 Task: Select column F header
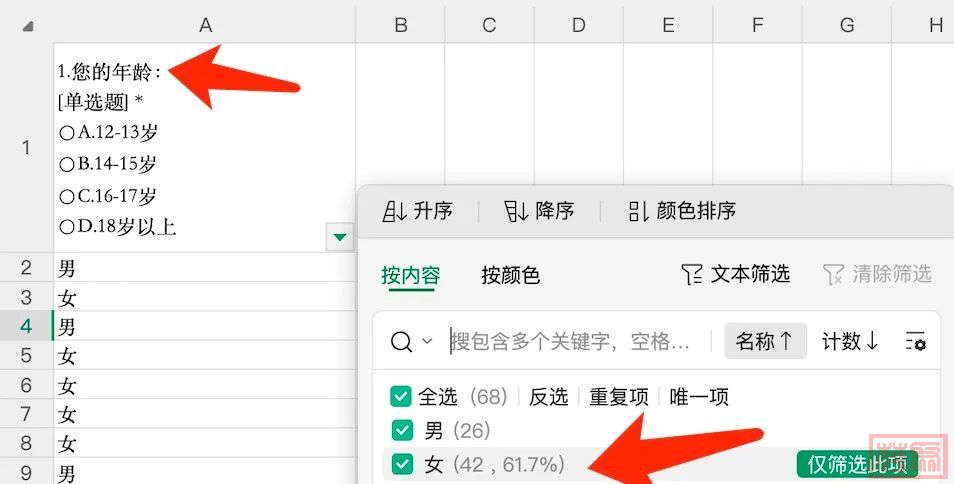(x=757, y=25)
